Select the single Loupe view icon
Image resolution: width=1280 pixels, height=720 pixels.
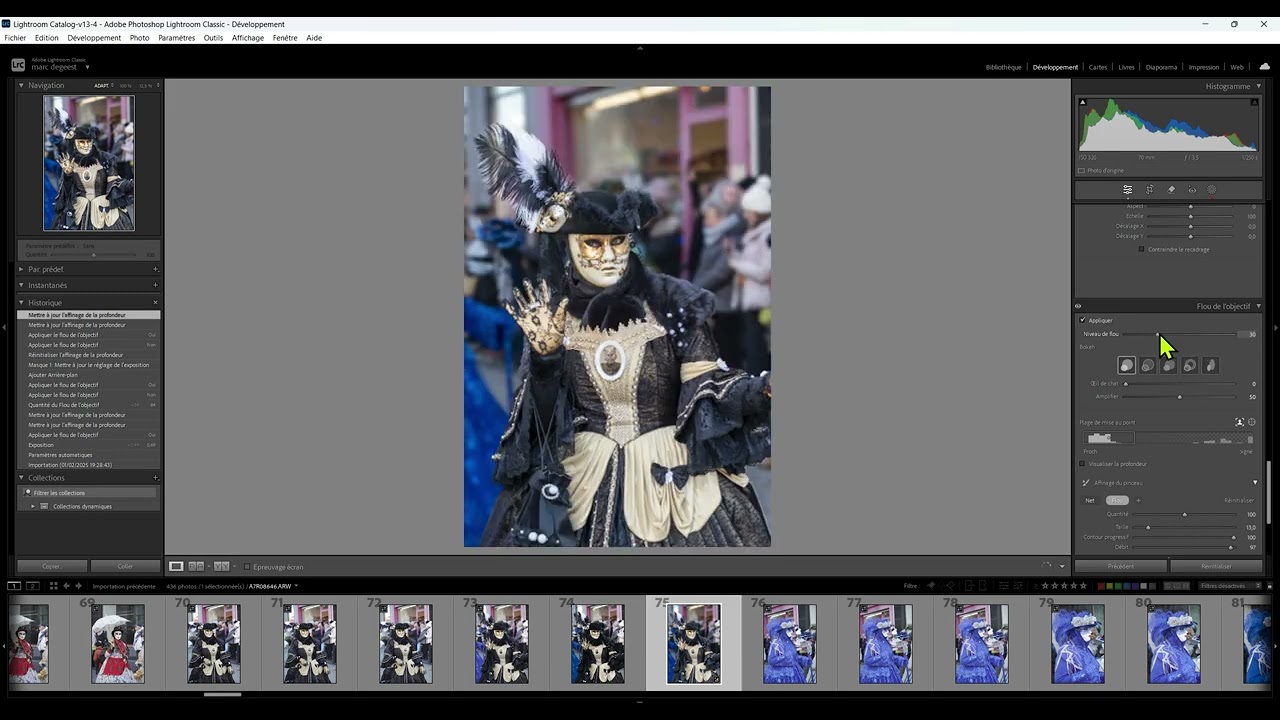[176, 567]
